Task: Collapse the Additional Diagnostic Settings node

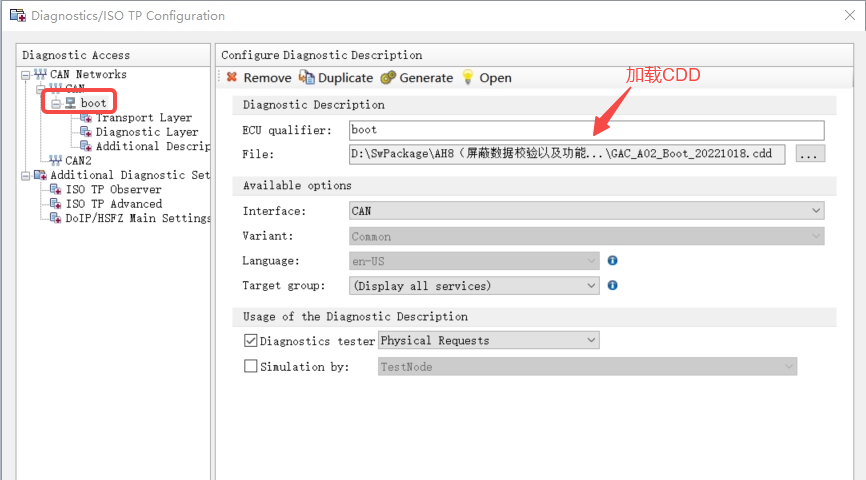Action: tap(25, 176)
